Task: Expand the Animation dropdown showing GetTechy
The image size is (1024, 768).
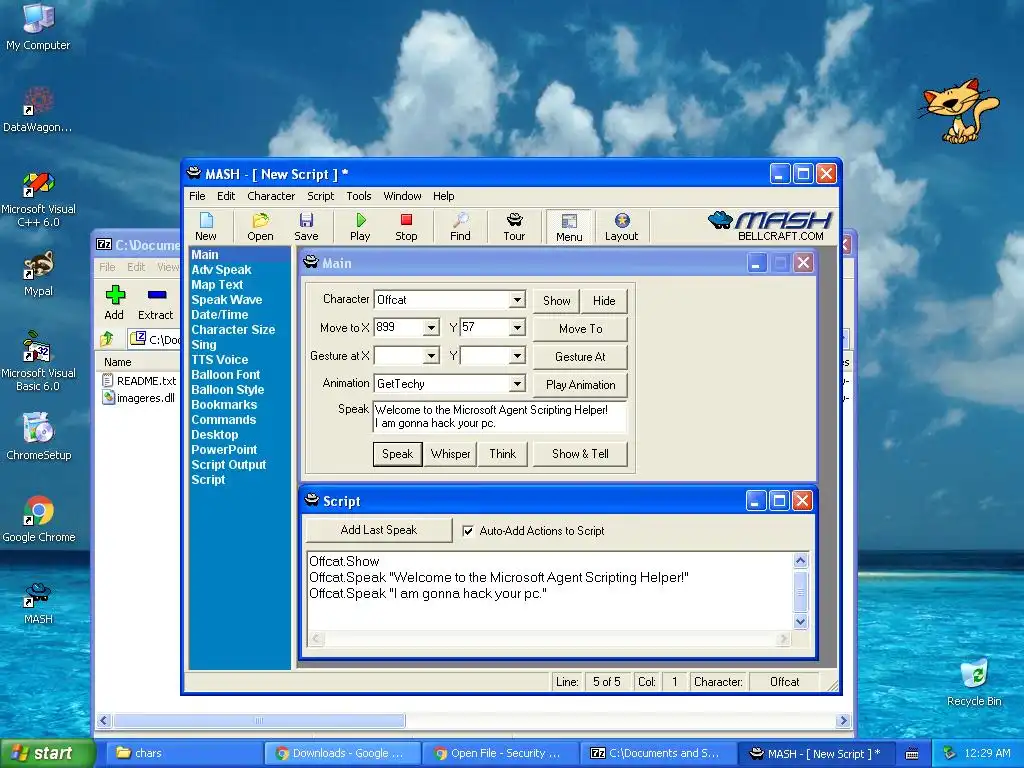Action: coord(517,383)
